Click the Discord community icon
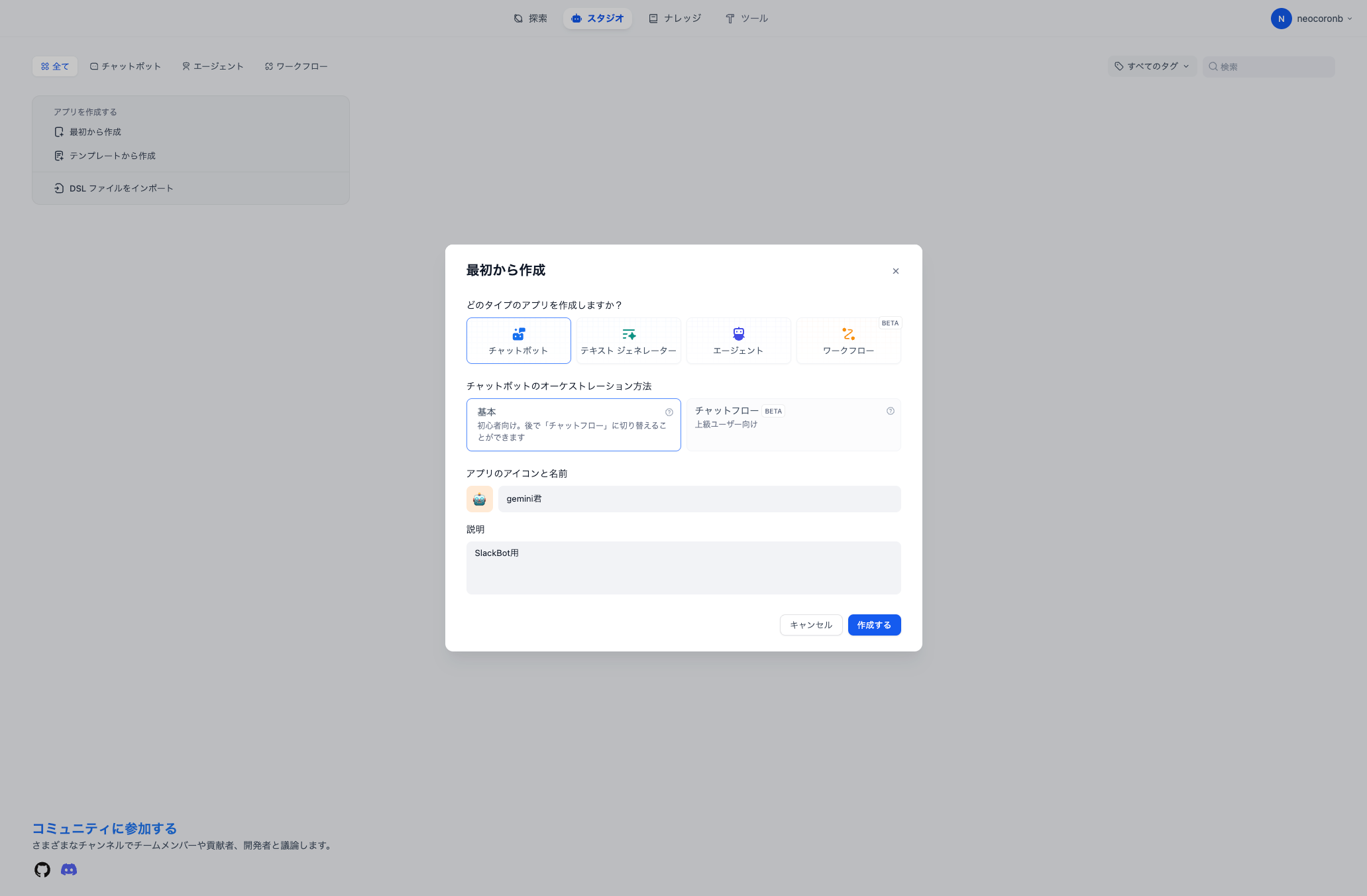 pos(69,869)
